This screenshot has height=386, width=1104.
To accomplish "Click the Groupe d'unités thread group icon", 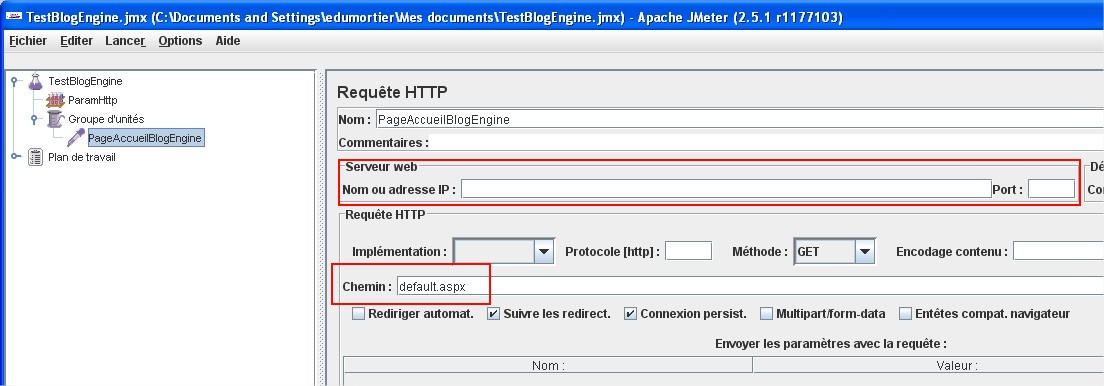I will point(55,119).
